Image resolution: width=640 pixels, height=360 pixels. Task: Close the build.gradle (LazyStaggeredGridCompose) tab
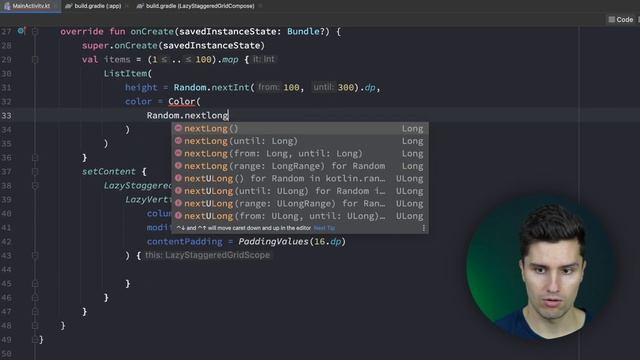tap(260, 6)
